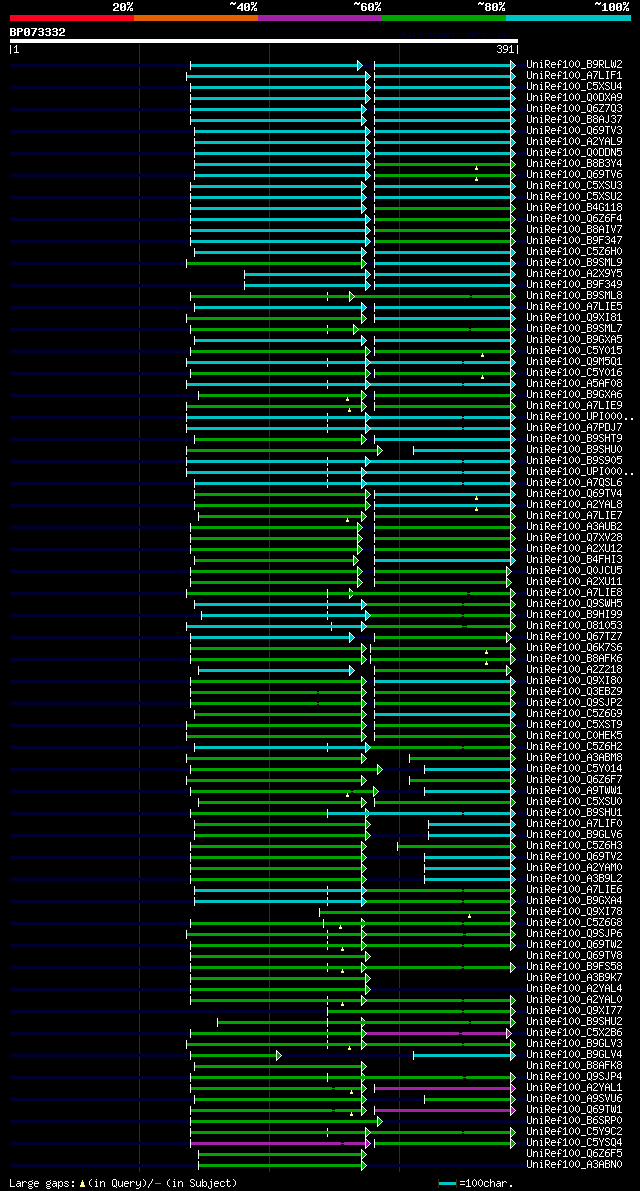640x1191 pixels.
Task: Choose the UniRef100_Q9XI81 hit label
Action: (x=574, y=318)
